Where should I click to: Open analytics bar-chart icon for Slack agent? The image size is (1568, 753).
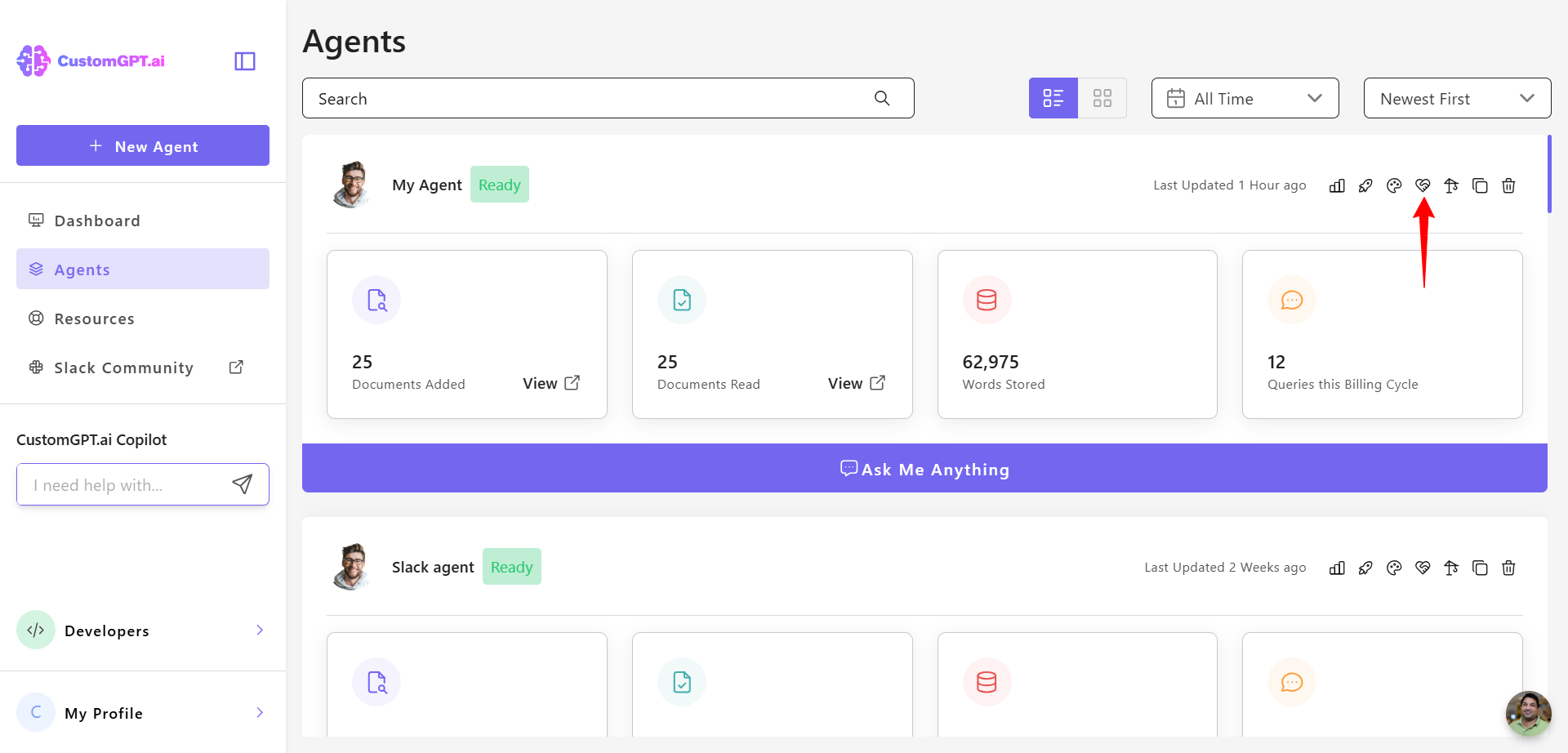pyautogui.click(x=1337, y=568)
